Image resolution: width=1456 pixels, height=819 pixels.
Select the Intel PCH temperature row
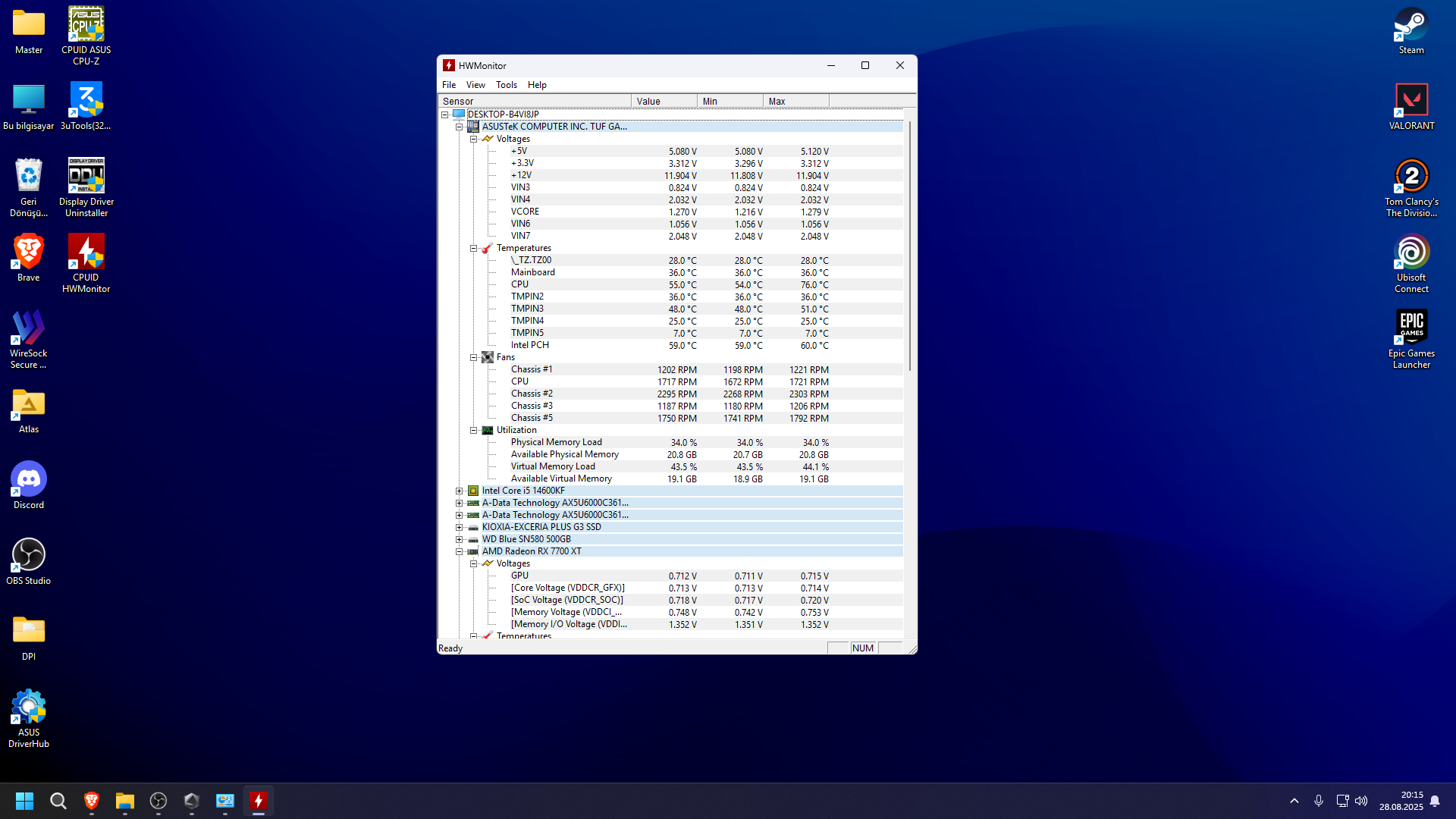(670, 345)
